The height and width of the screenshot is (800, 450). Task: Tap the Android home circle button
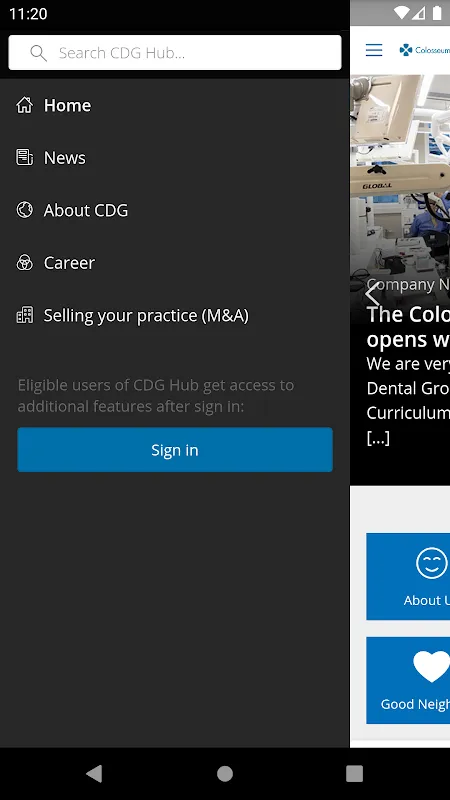click(224, 773)
